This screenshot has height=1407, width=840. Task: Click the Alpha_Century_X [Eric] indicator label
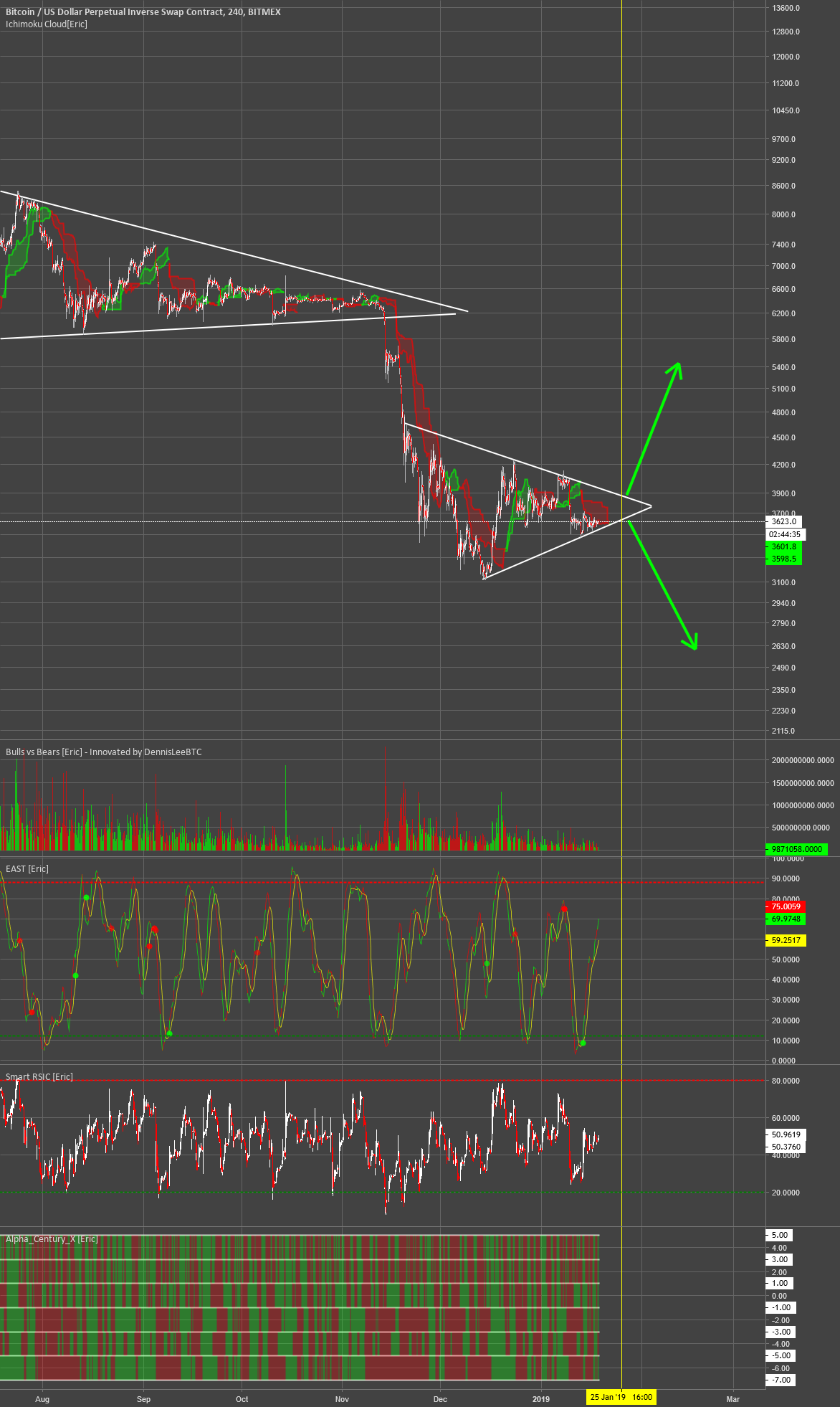pyautogui.click(x=52, y=1238)
